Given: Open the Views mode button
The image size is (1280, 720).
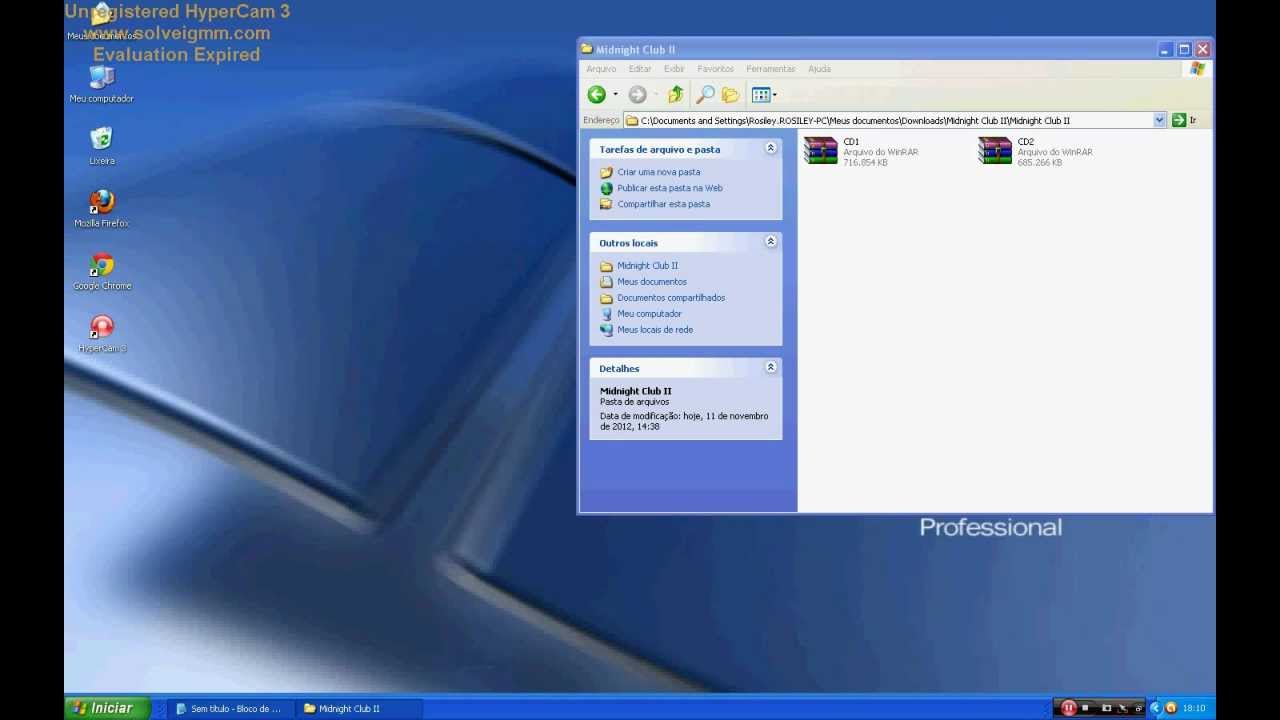Looking at the screenshot, I should coord(761,95).
